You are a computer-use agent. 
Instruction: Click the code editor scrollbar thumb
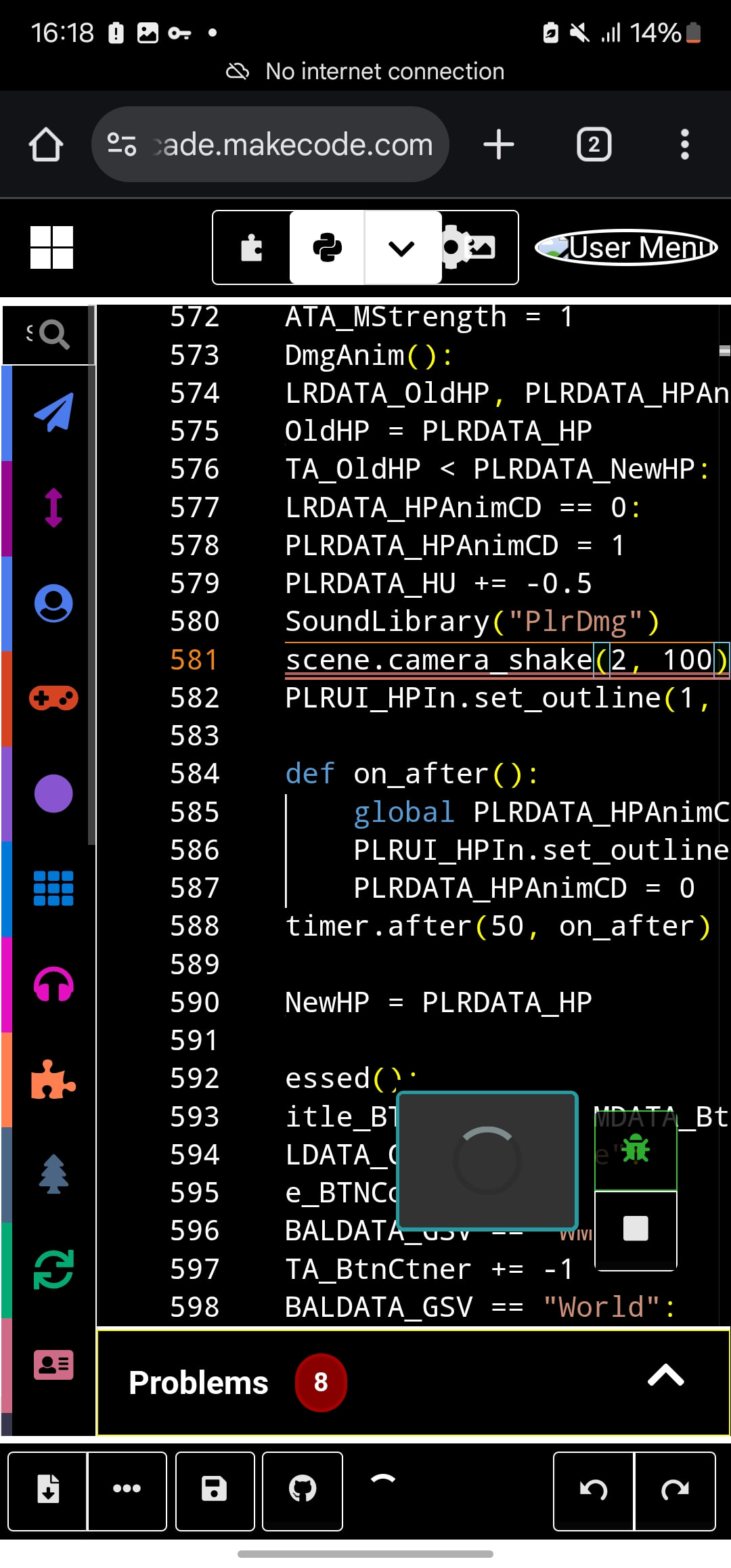[724, 351]
